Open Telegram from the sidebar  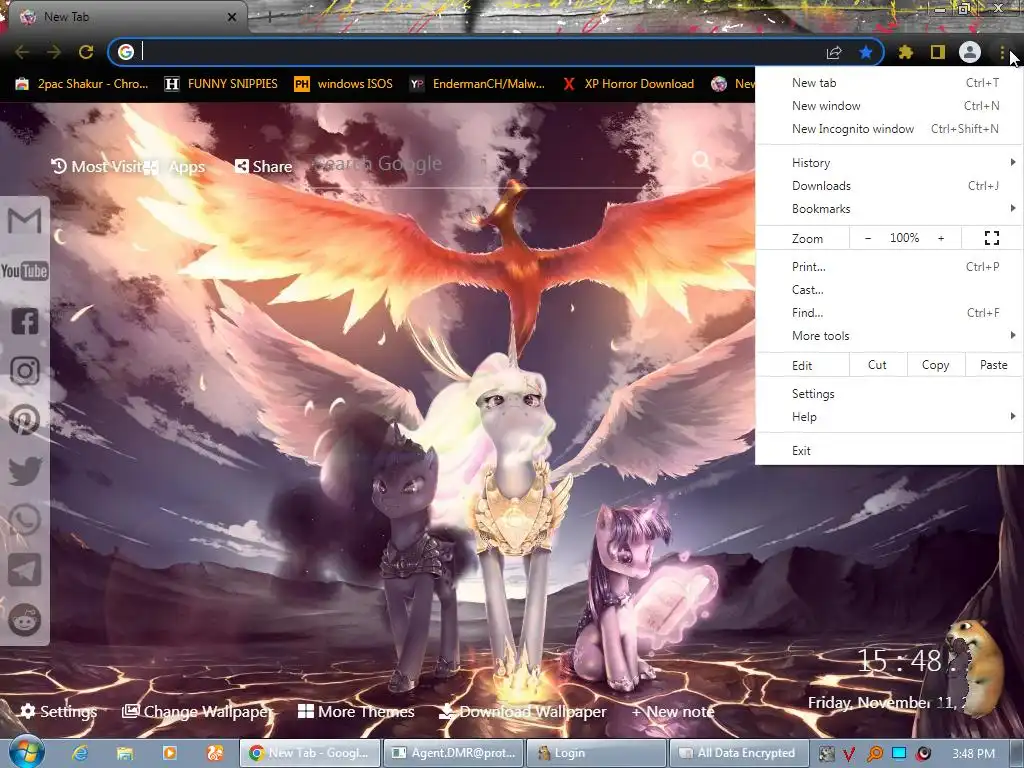pos(25,570)
